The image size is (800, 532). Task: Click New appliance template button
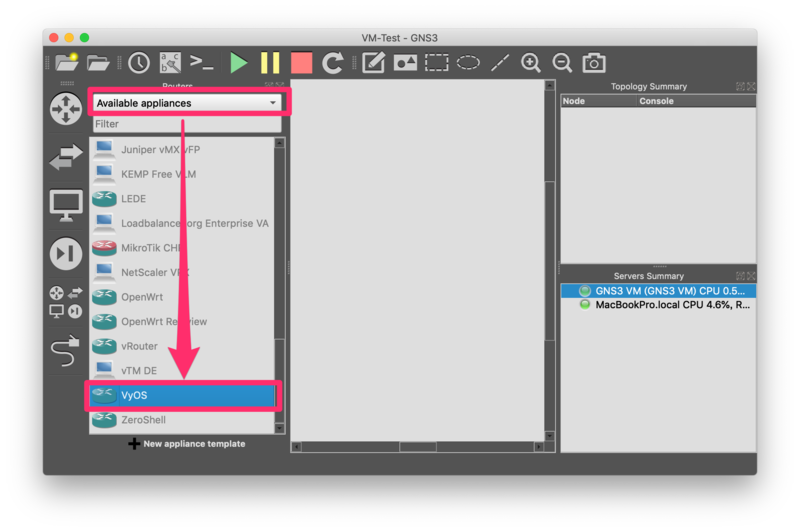click(x=187, y=444)
